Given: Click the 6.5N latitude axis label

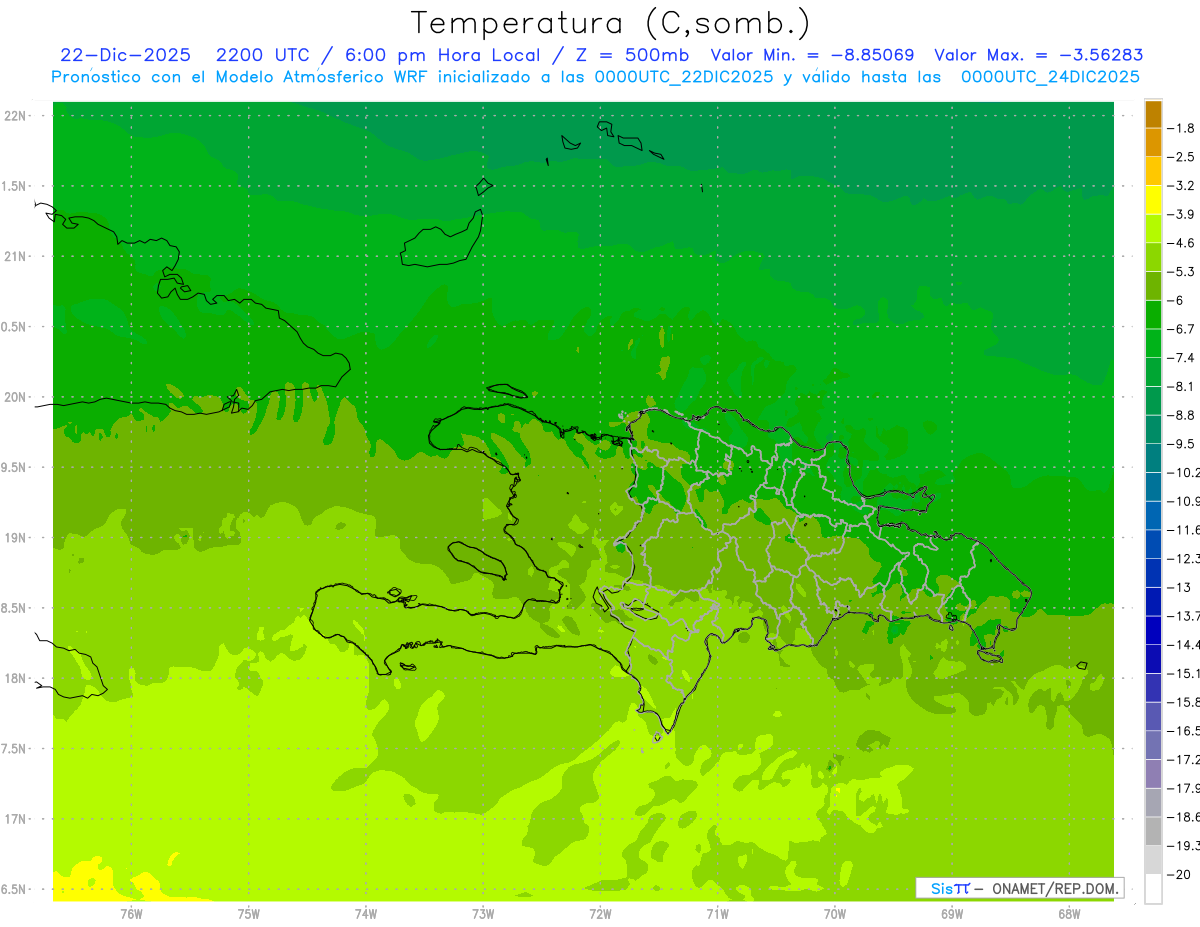Looking at the screenshot, I should pyautogui.click(x=14, y=889).
